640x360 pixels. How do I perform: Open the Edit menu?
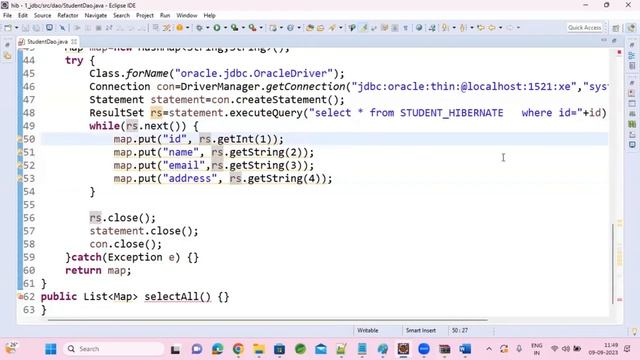click(23, 16)
